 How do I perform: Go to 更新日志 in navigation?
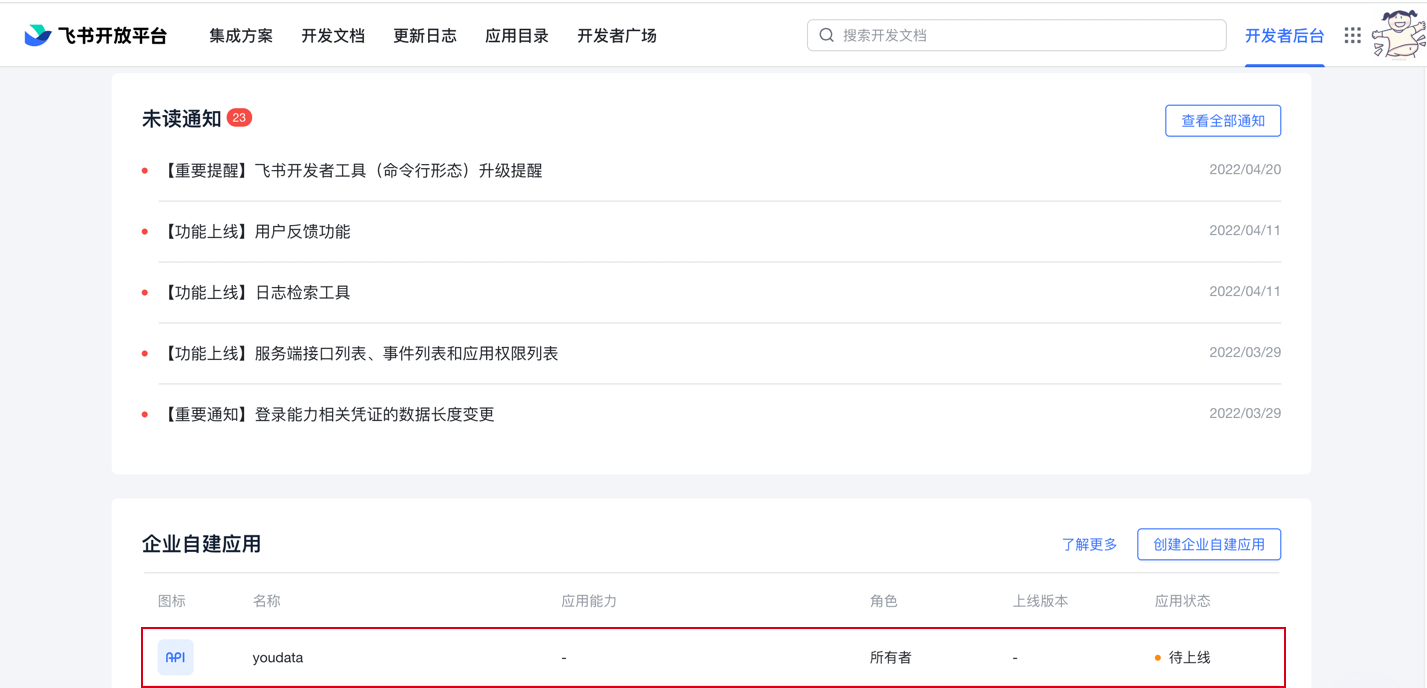tap(425, 36)
